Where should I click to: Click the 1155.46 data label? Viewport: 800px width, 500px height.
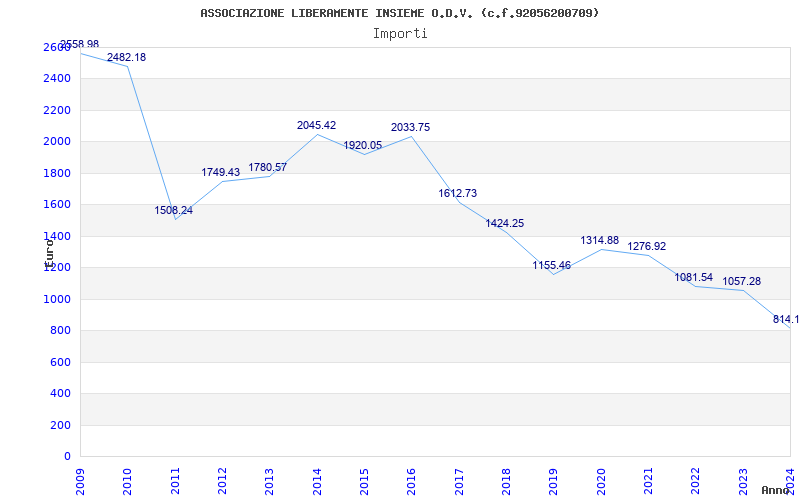tap(551, 266)
